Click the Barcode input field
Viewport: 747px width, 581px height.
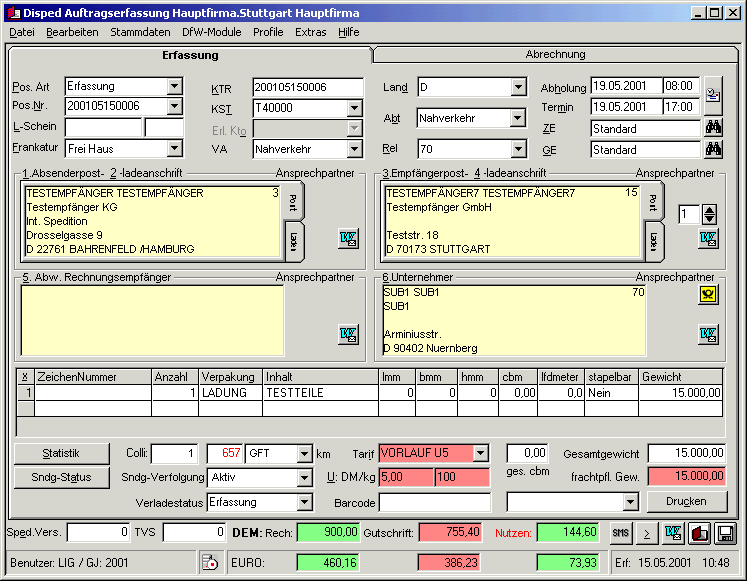point(435,502)
